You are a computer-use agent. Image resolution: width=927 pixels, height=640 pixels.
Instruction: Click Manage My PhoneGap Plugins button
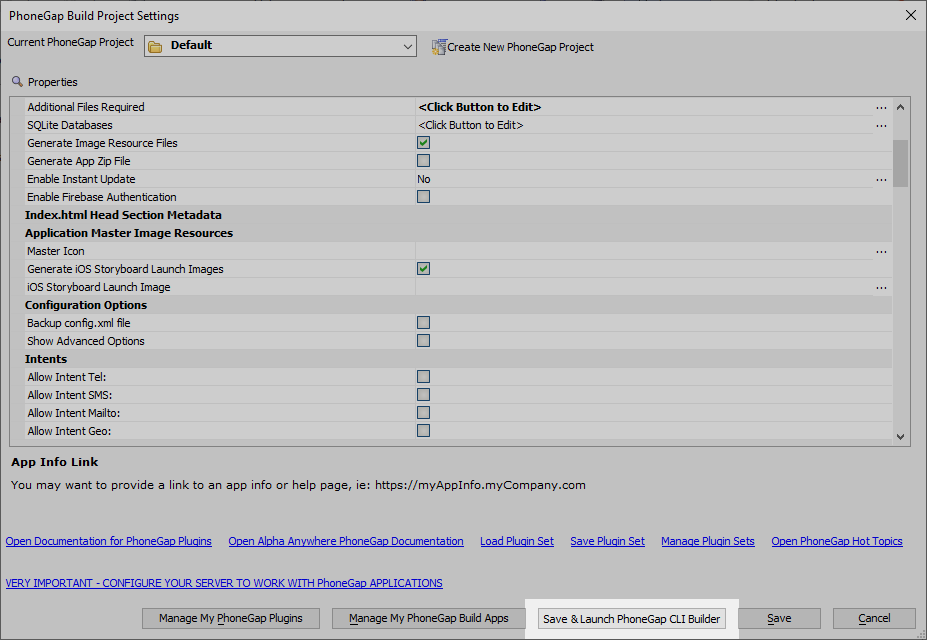[231, 618]
